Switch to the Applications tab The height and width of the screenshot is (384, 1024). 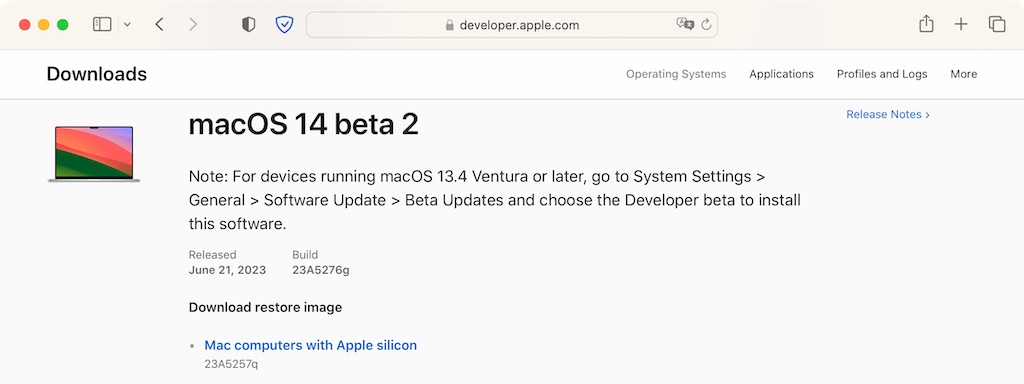(x=781, y=74)
